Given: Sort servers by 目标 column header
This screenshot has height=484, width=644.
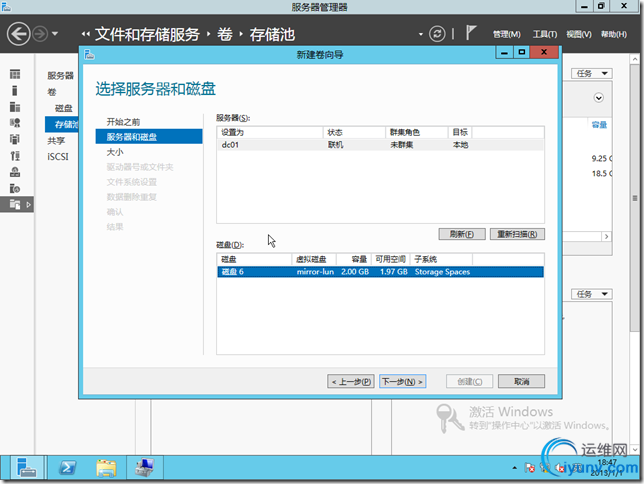Looking at the screenshot, I should [460, 132].
